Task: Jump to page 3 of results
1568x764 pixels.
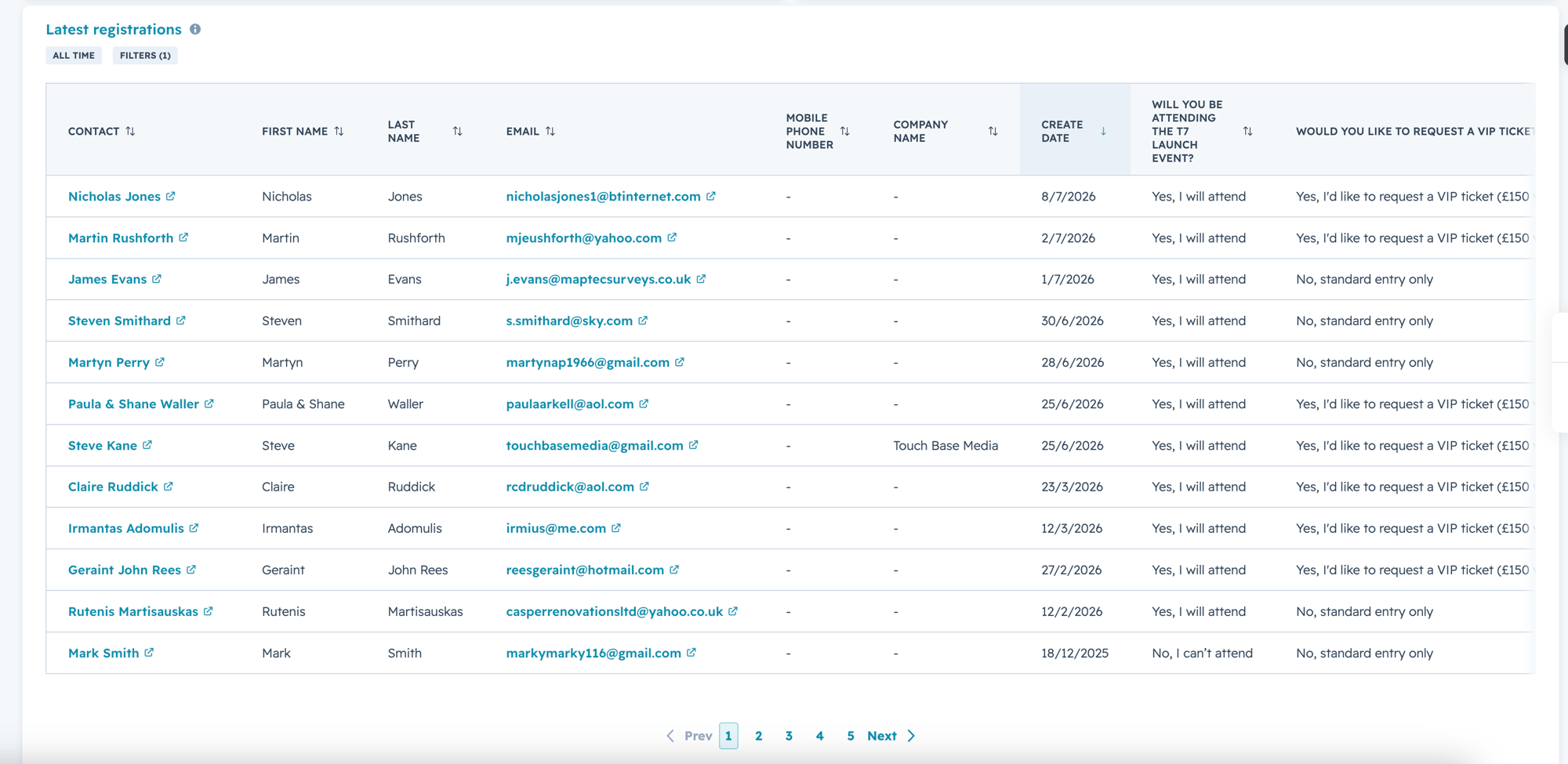Action: (789, 736)
